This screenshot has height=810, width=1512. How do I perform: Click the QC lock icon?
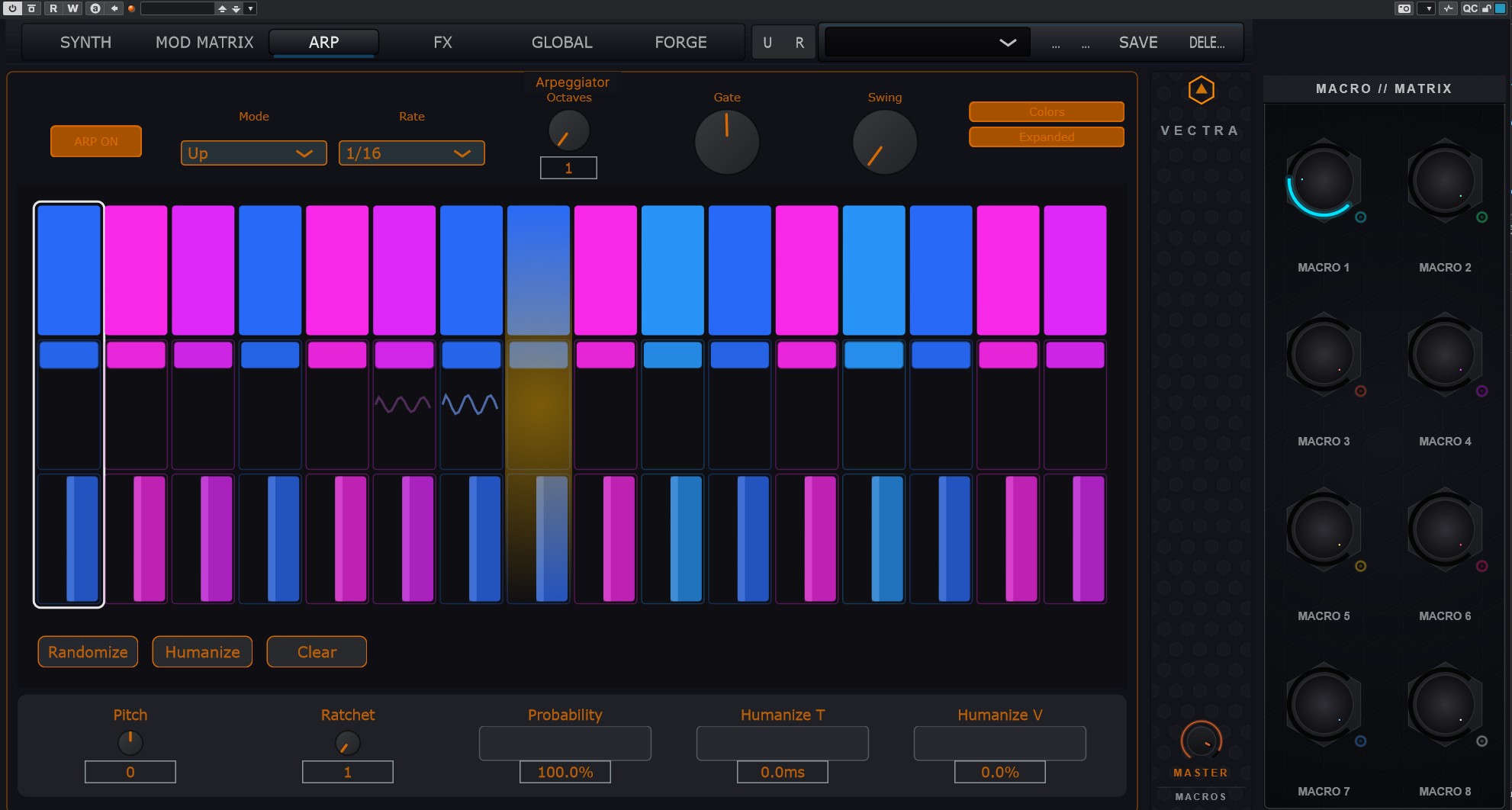click(1487, 8)
